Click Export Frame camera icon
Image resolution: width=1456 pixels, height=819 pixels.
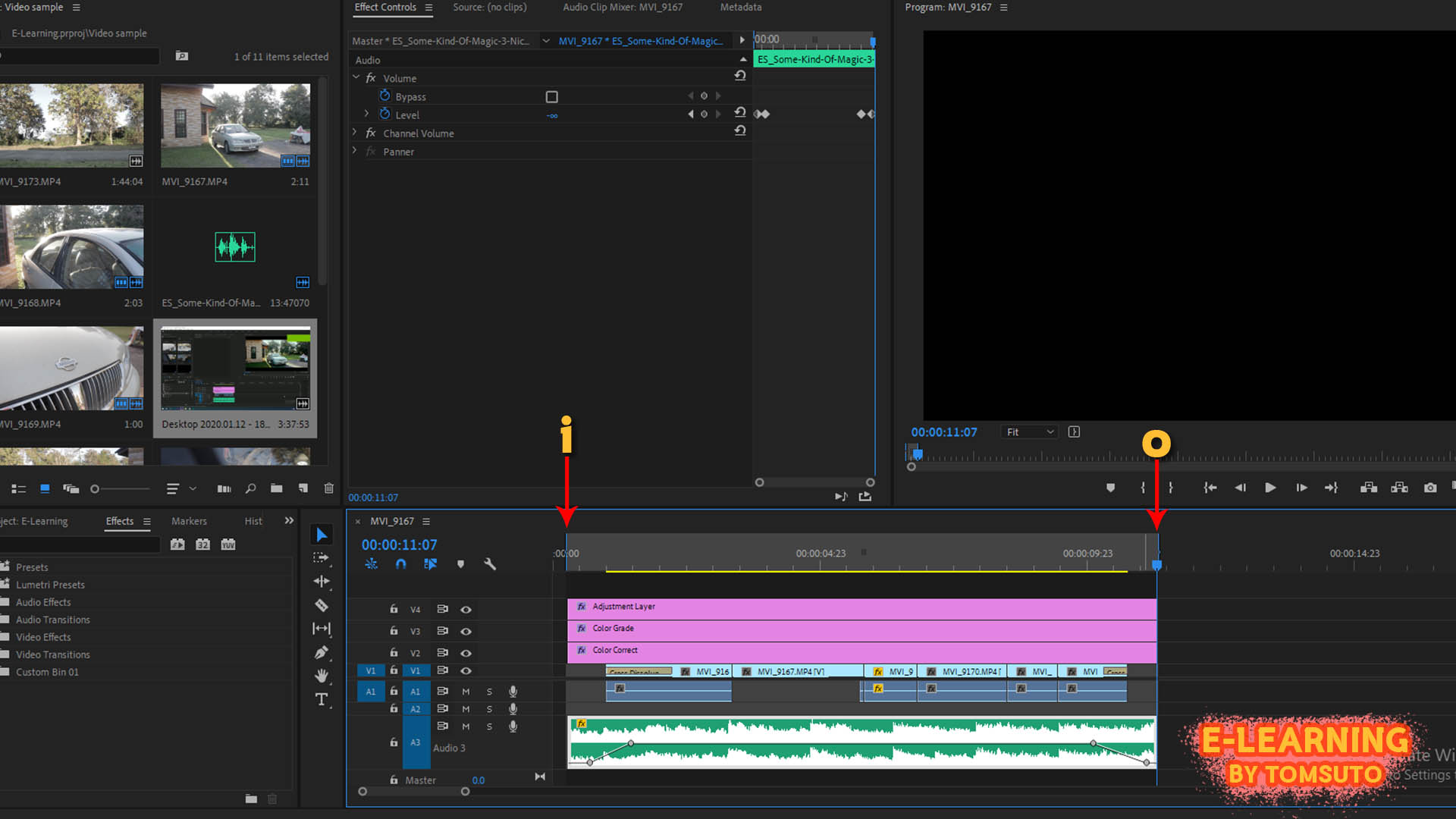click(1430, 488)
